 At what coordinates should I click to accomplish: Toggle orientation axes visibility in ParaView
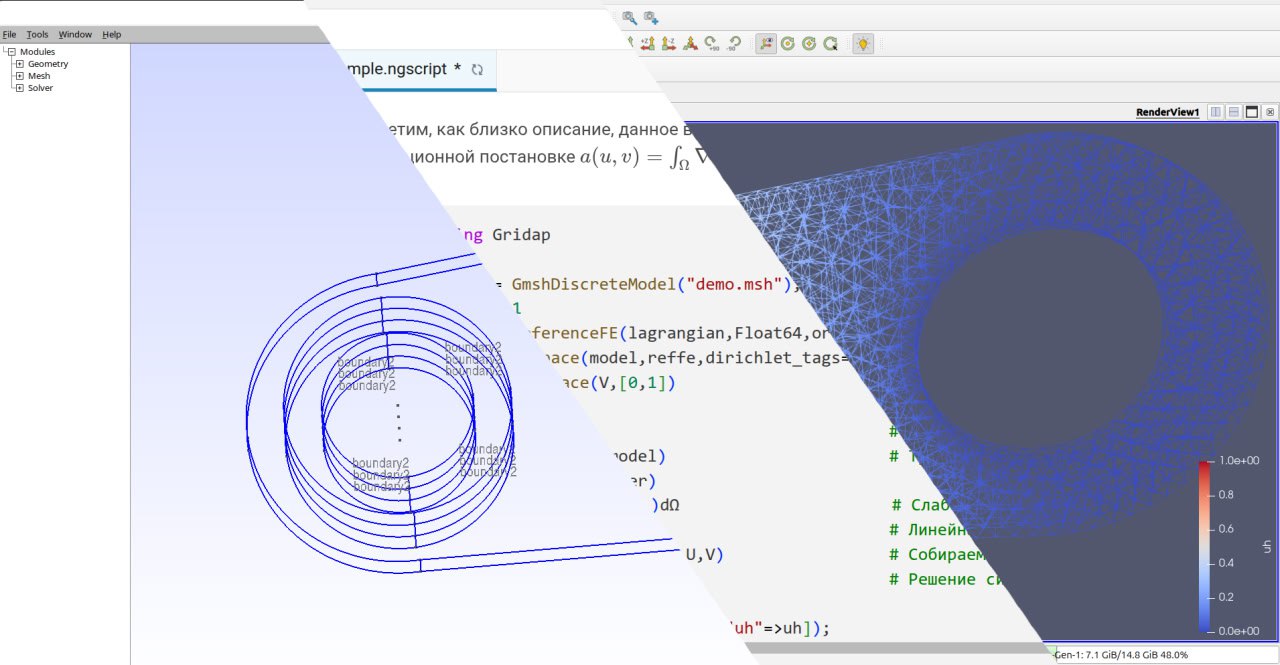(766, 43)
